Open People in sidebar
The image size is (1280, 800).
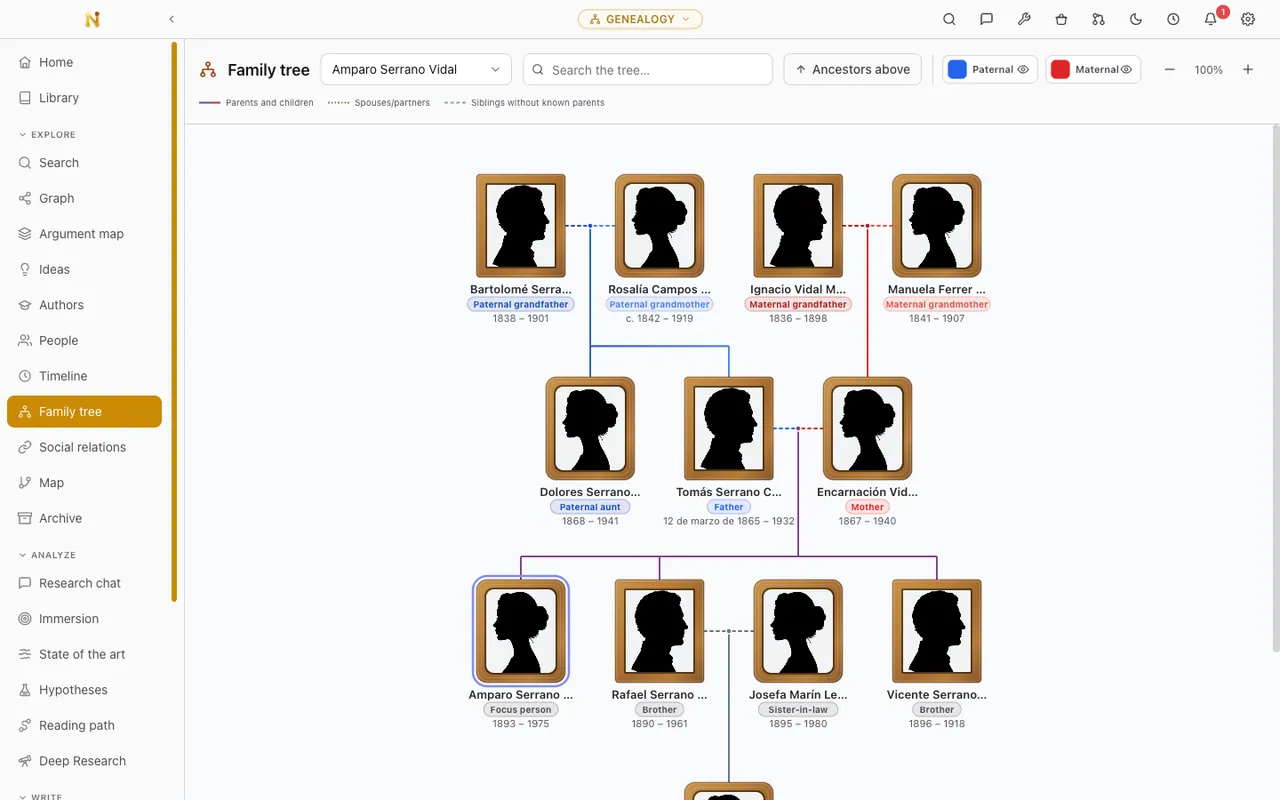84,341
